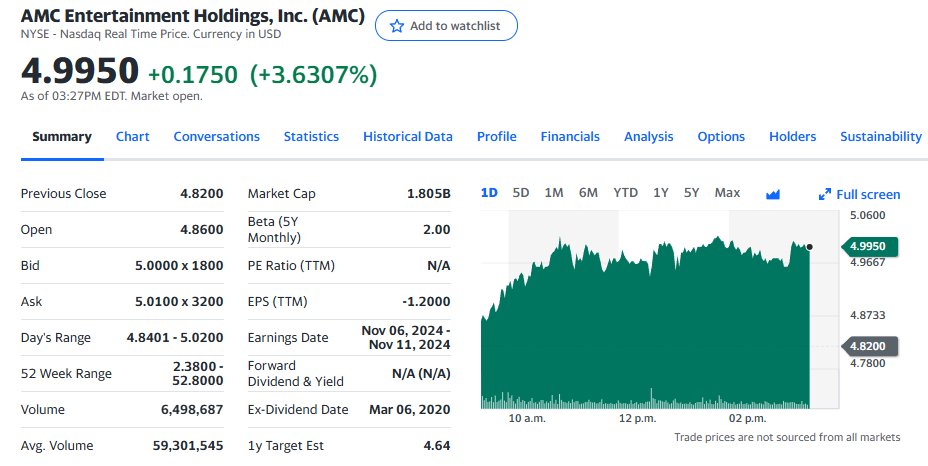This screenshot has height=466, width=928.
Task: Click the Add to watchlist button
Action: tap(446, 25)
